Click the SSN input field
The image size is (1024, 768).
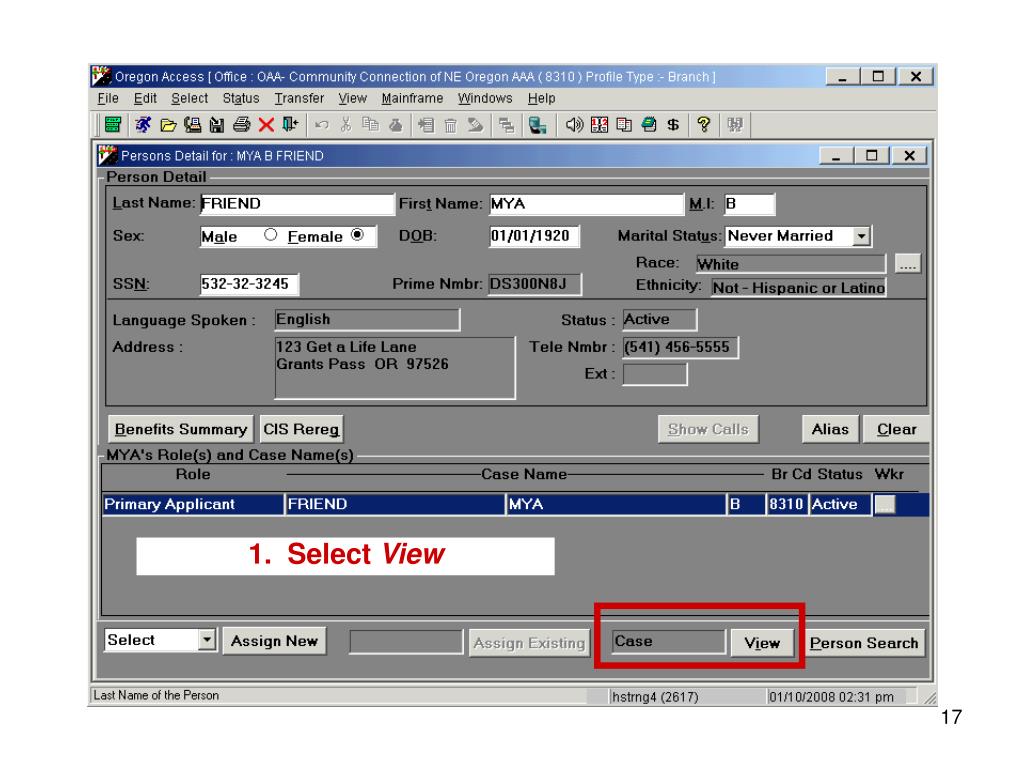(x=249, y=283)
